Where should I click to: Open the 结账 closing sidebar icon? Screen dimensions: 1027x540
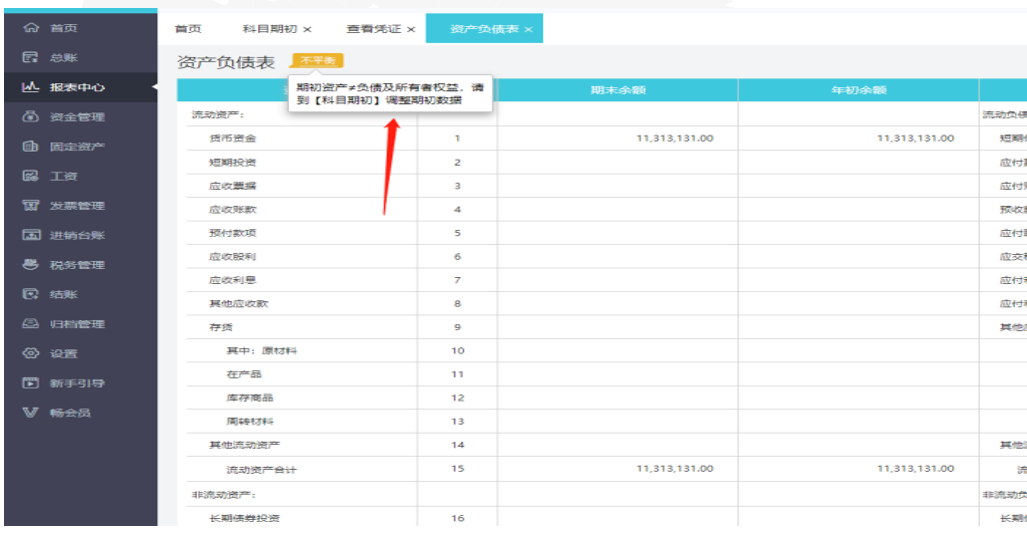[x=31, y=294]
